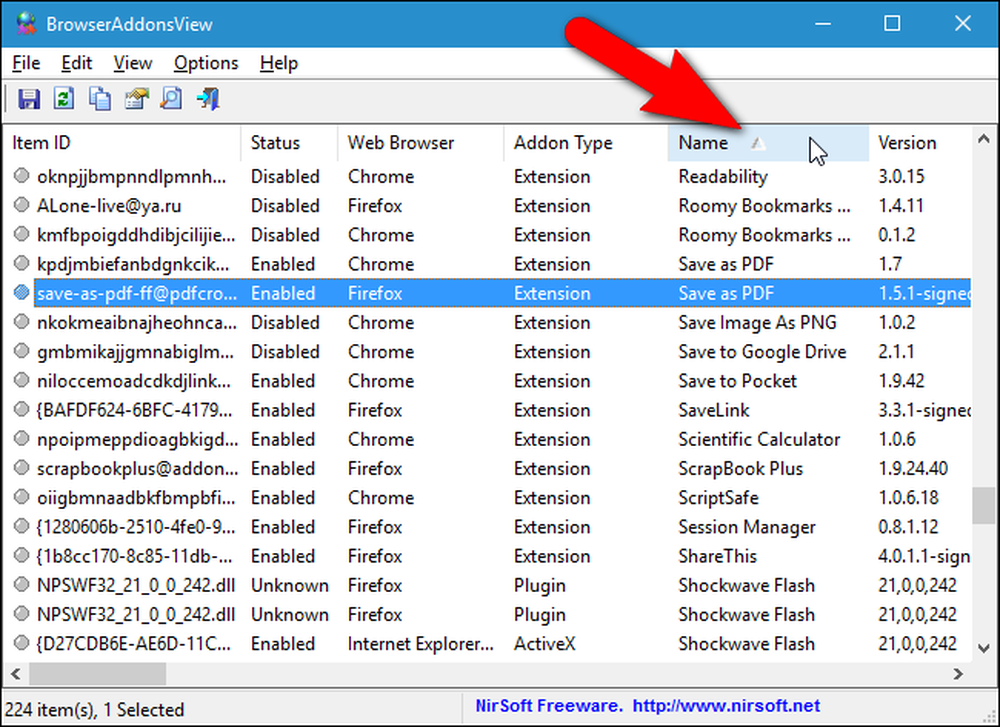Select the circle icon beside ALone-live@ya.ru
This screenshot has width=1000, height=727.
pyautogui.click(x=22, y=205)
